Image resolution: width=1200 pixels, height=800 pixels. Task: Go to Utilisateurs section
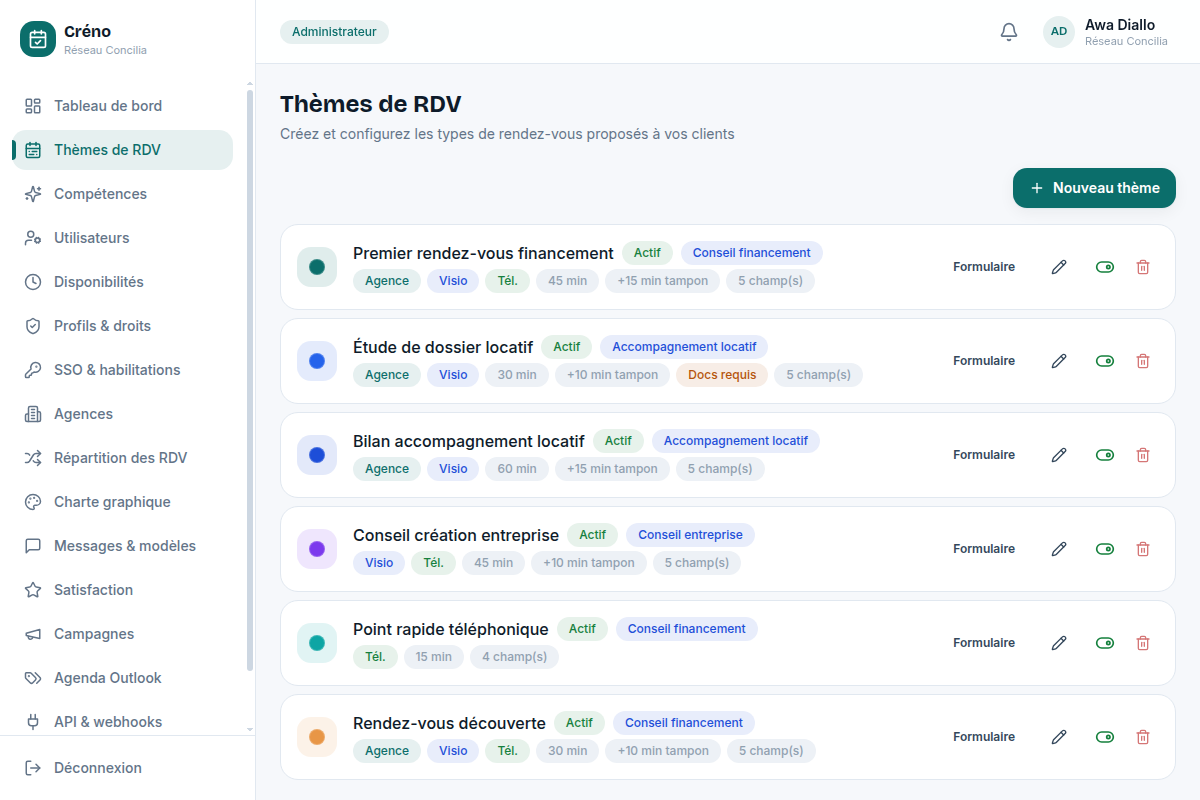[122, 238]
